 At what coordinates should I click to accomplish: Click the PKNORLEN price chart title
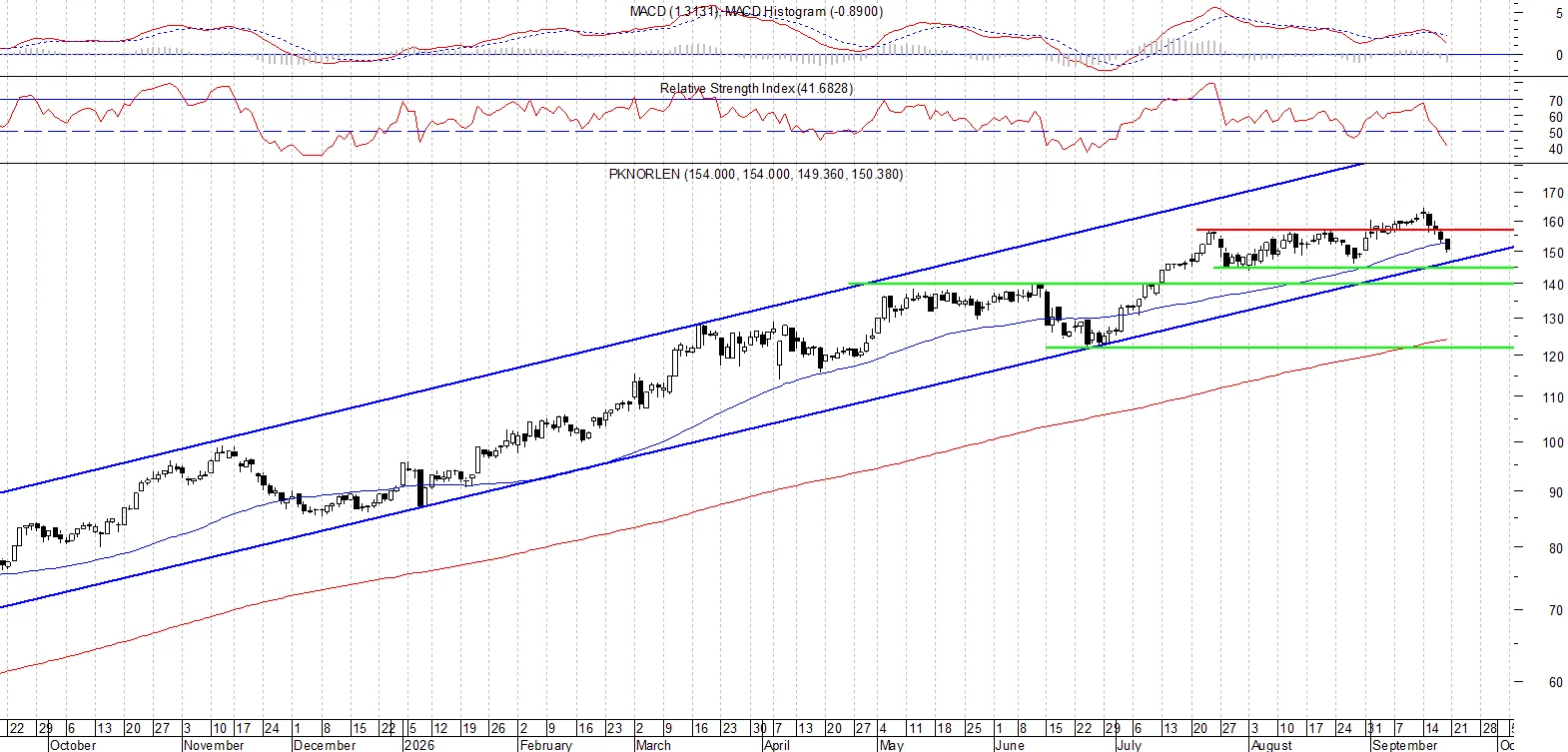click(756, 174)
